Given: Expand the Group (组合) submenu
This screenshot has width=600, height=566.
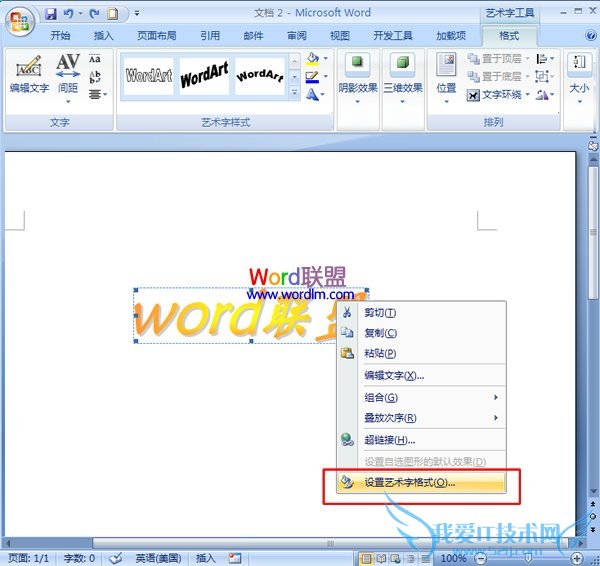Looking at the screenshot, I should coord(430,397).
